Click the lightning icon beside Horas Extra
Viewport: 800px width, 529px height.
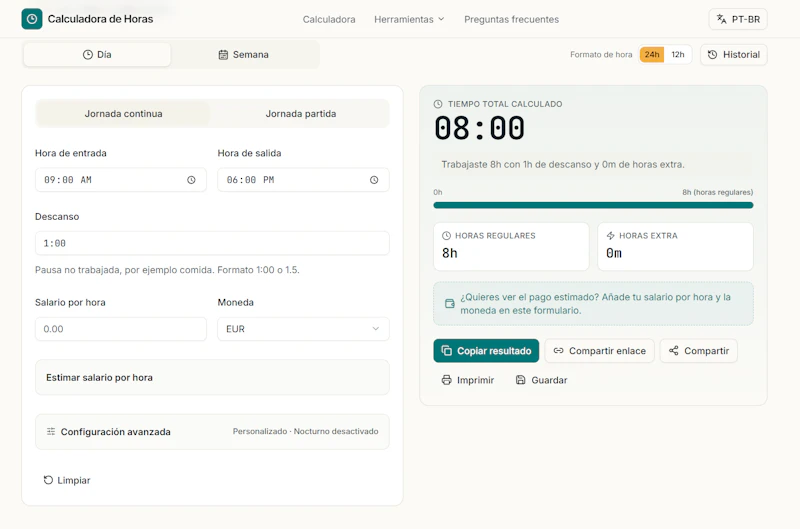pos(611,236)
